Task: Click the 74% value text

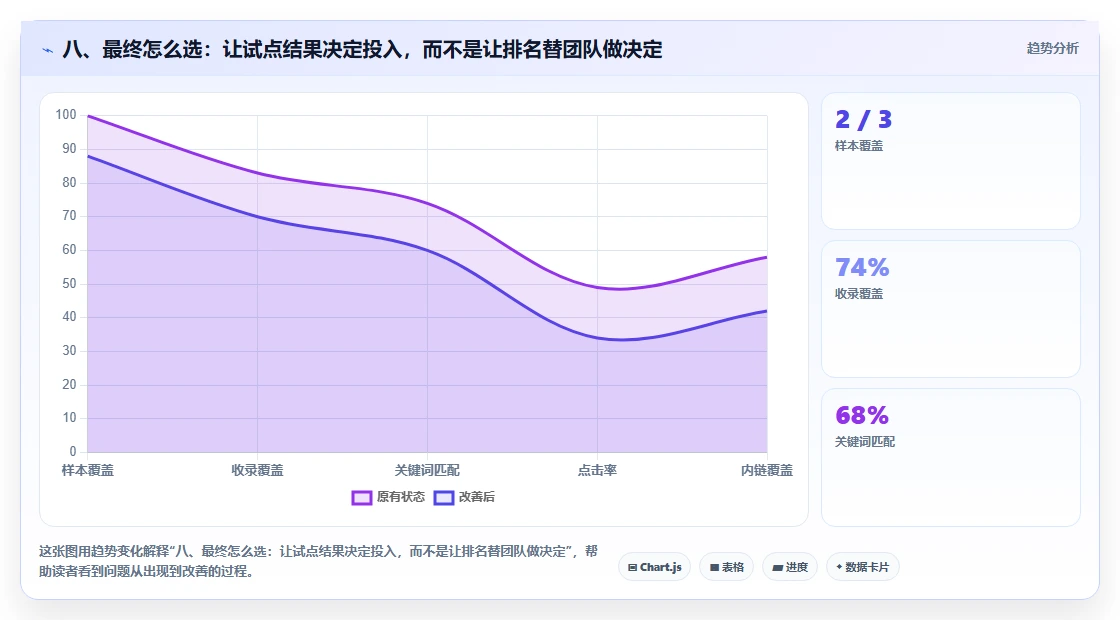Action: click(862, 267)
